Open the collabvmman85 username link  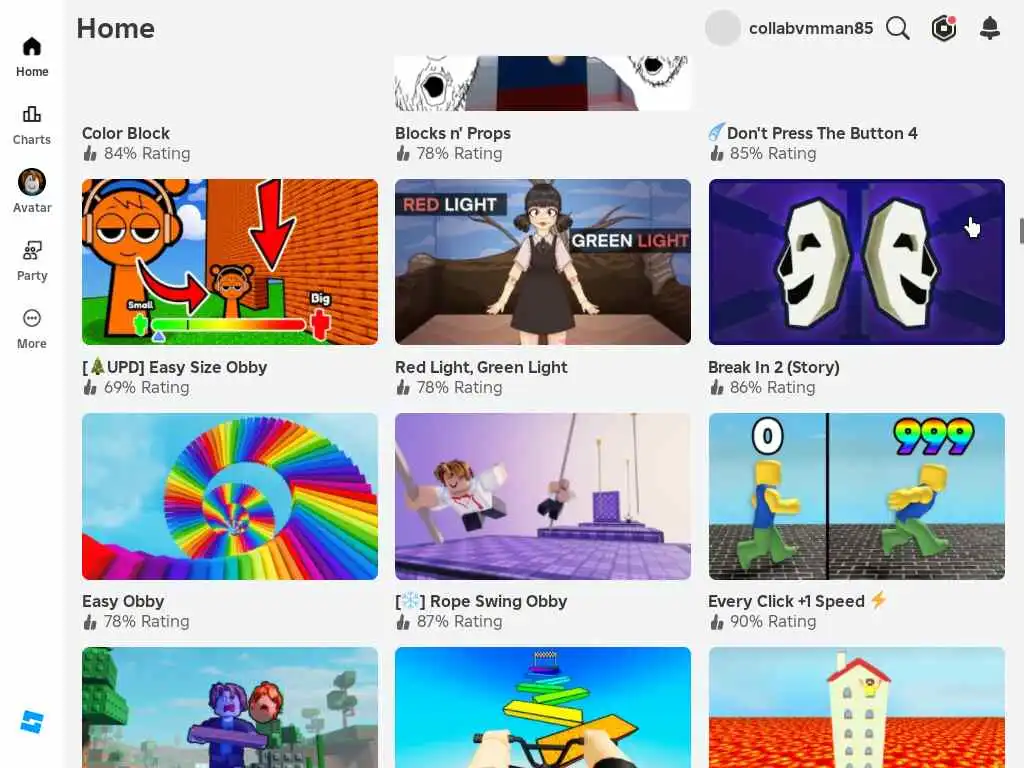point(810,28)
